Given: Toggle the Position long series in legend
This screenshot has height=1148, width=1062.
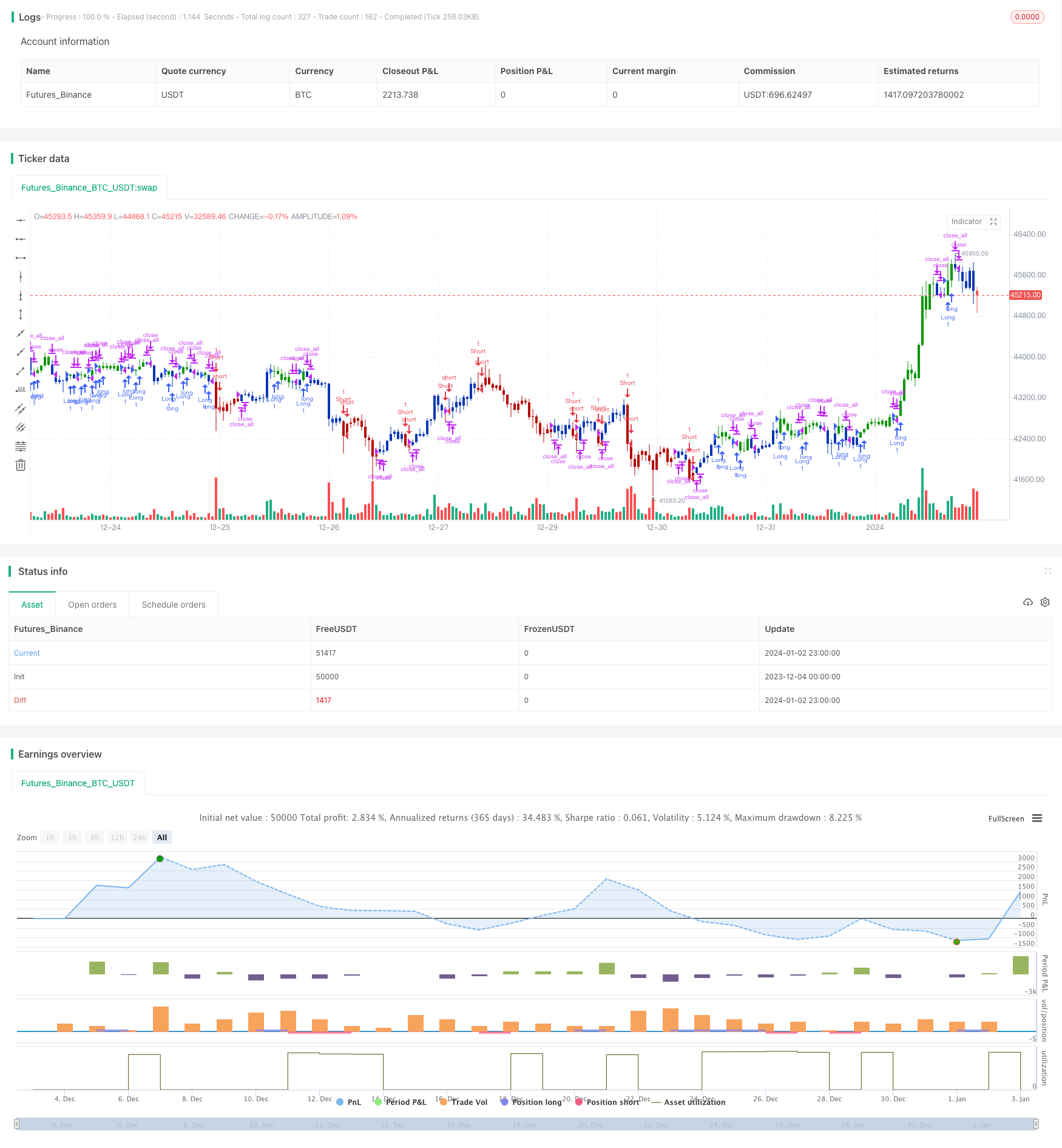Looking at the screenshot, I should [x=531, y=1102].
